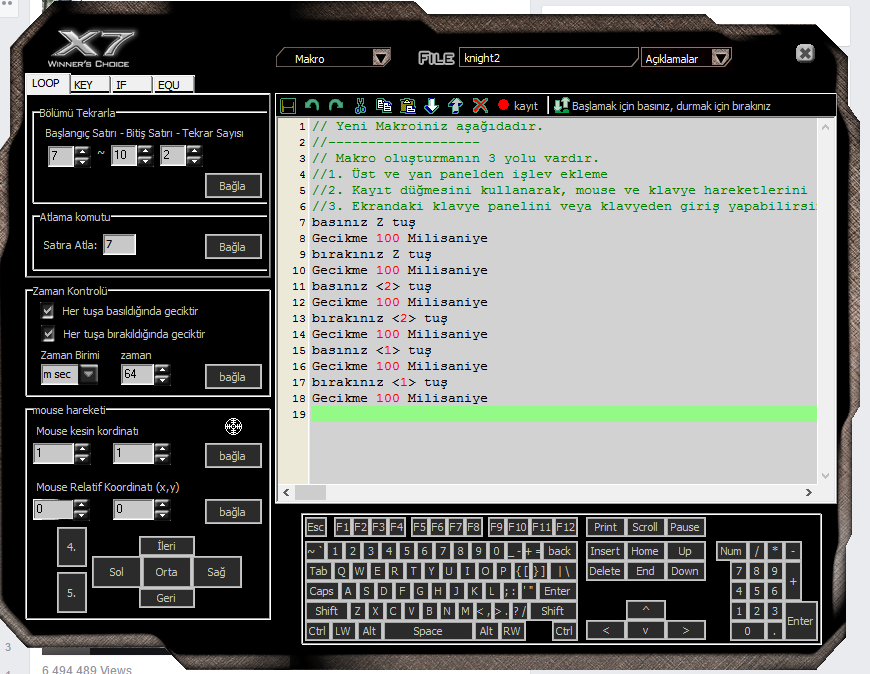The height and width of the screenshot is (674, 870).
Task: Open the Zaman Birimi m sec dropdown
Action: (x=88, y=374)
